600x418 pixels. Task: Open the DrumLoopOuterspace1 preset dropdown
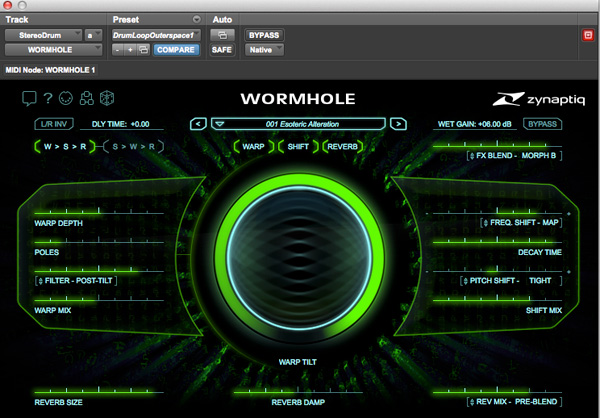(156, 35)
